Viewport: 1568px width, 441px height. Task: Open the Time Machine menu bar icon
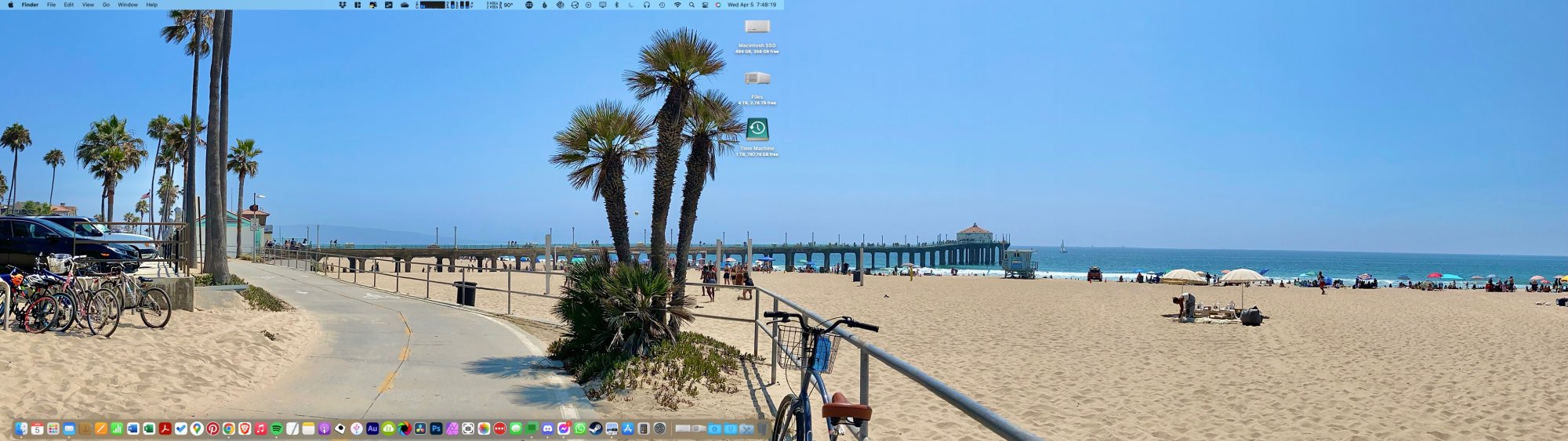(662, 5)
